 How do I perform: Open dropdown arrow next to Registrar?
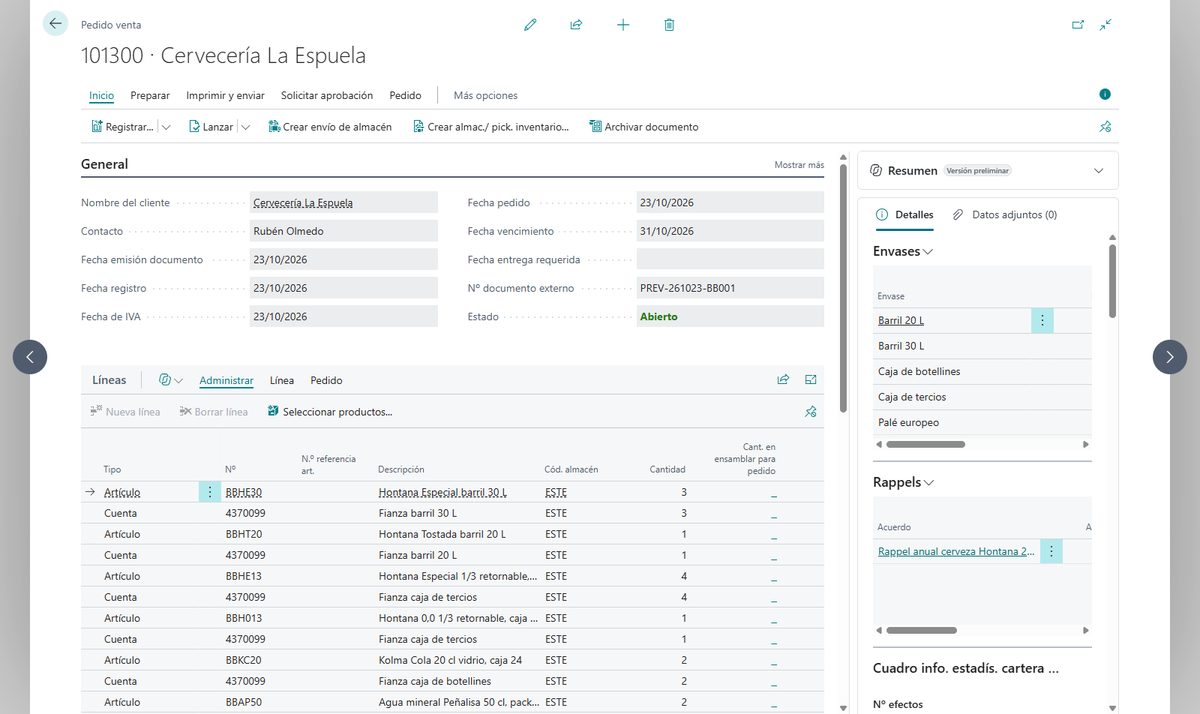coord(166,127)
